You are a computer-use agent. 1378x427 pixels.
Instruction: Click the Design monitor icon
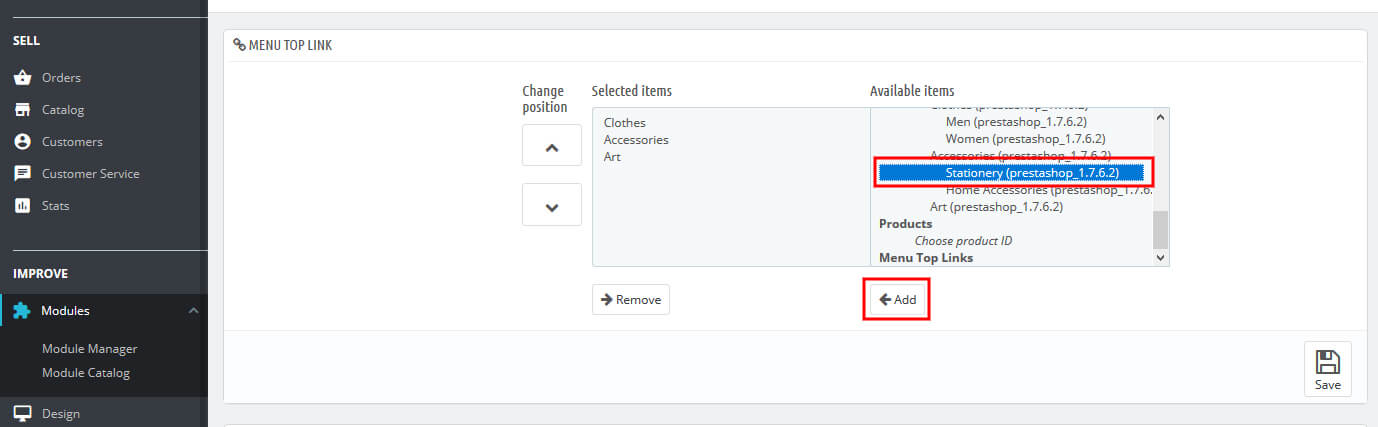(22, 413)
